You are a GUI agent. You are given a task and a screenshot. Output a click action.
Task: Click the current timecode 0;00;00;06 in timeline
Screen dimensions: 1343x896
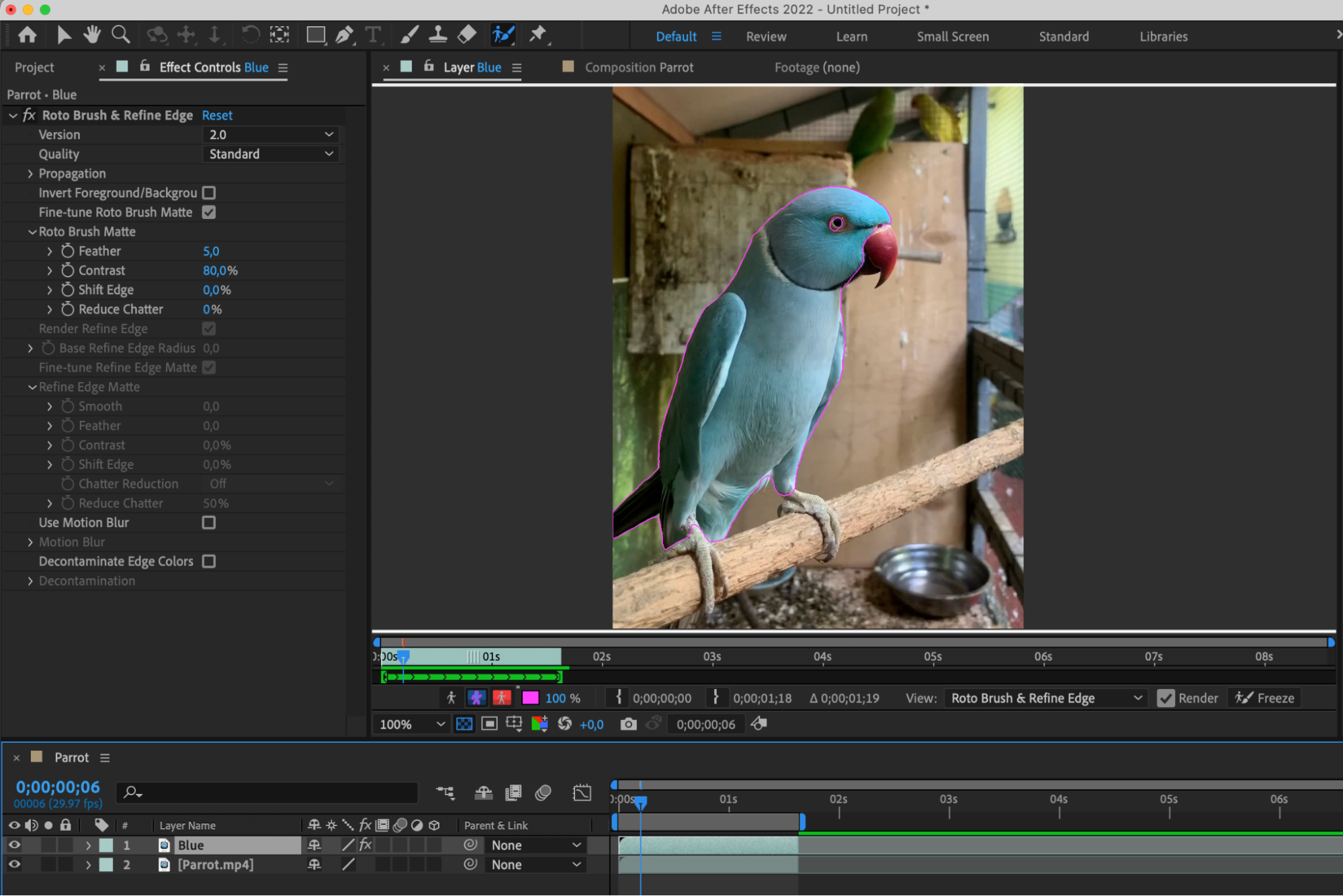click(x=58, y=787)
